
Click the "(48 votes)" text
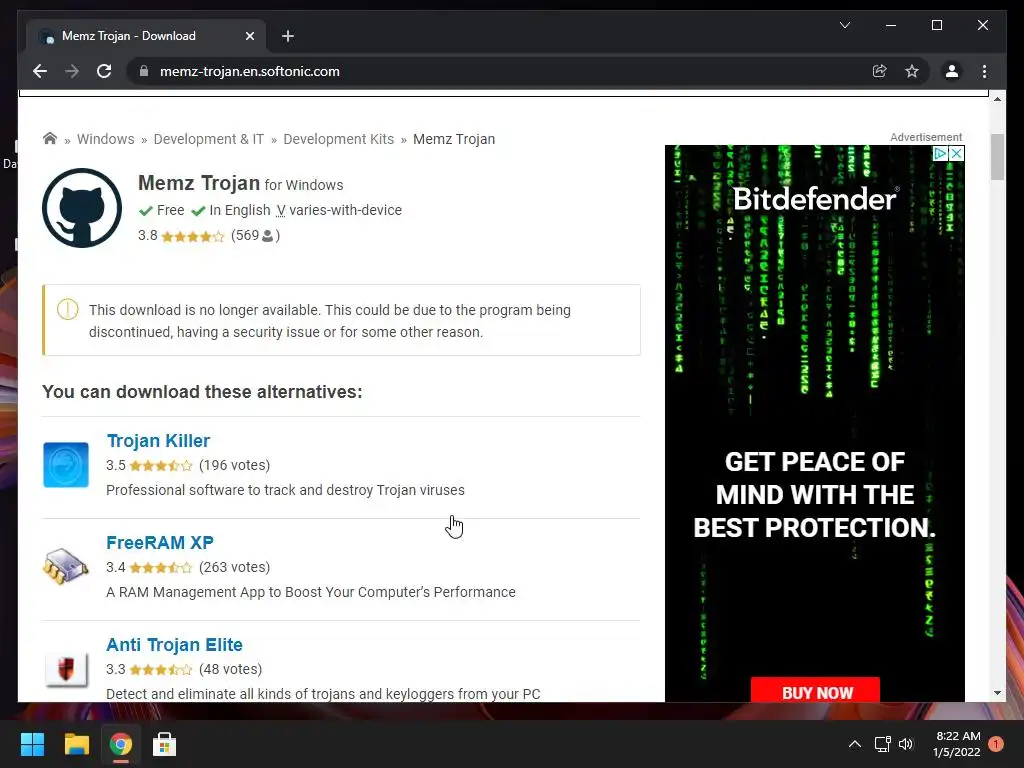(231, 669)
